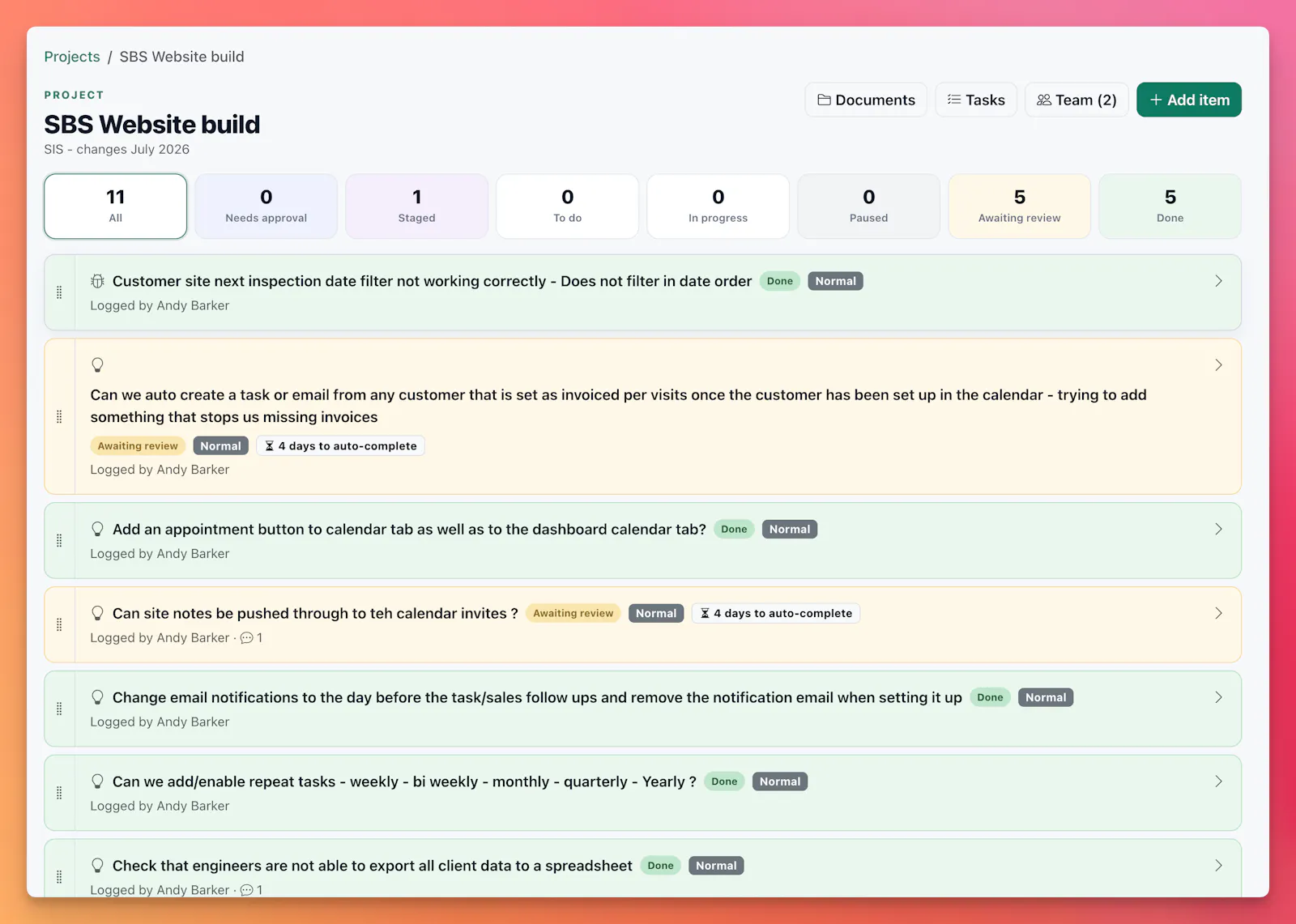Viewport: 1296px width, 924px height.
Task: Grab the drag handle of Customer site inspection item
Action: point(59,292)
